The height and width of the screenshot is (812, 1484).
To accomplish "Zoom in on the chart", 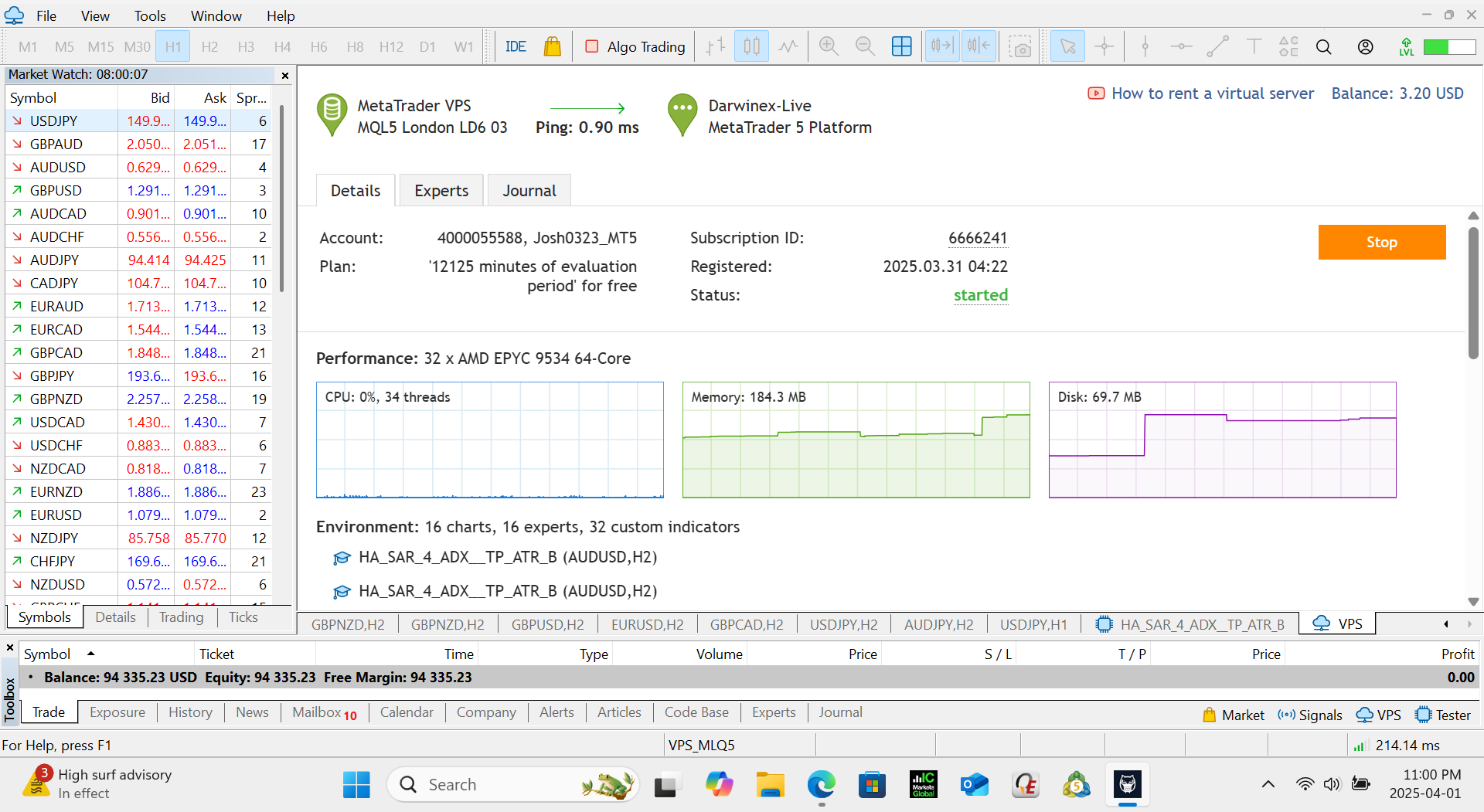I will (829, 46).
